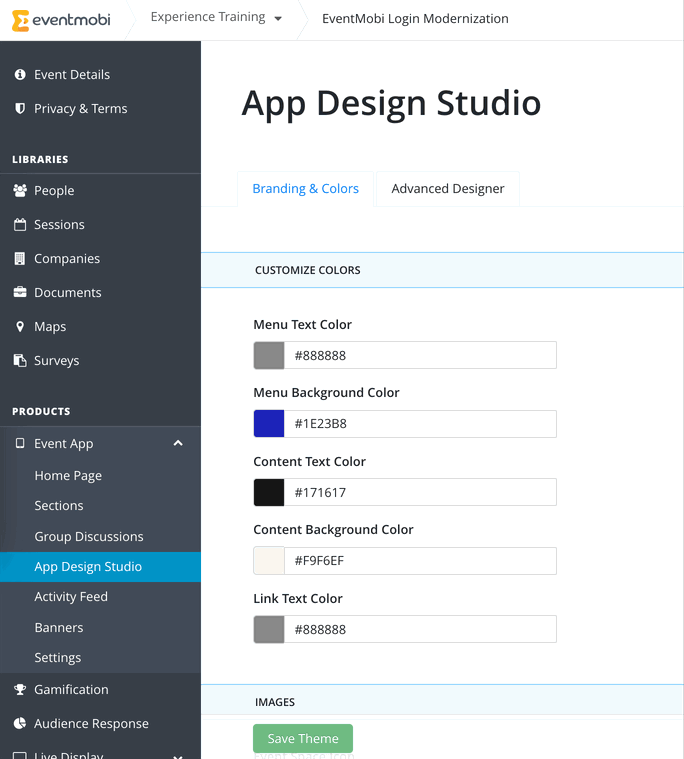Image resolution: width=684 pixels, height=759 pixels.
Task: Switch to the Advanced Designer tab
Action: [448, 189]
